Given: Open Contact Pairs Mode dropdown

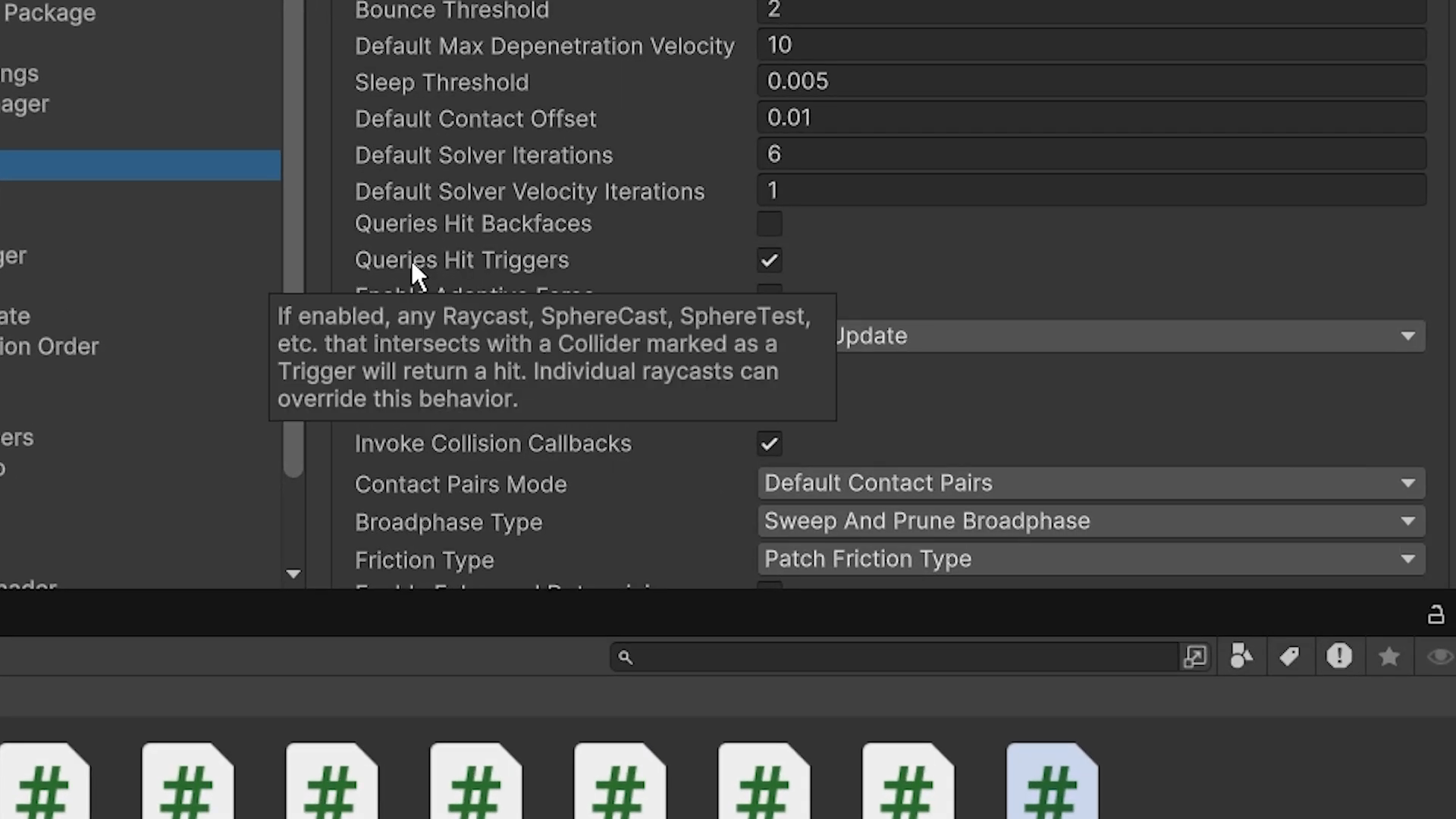Looking at the screenshot, I should point(1090,484).
